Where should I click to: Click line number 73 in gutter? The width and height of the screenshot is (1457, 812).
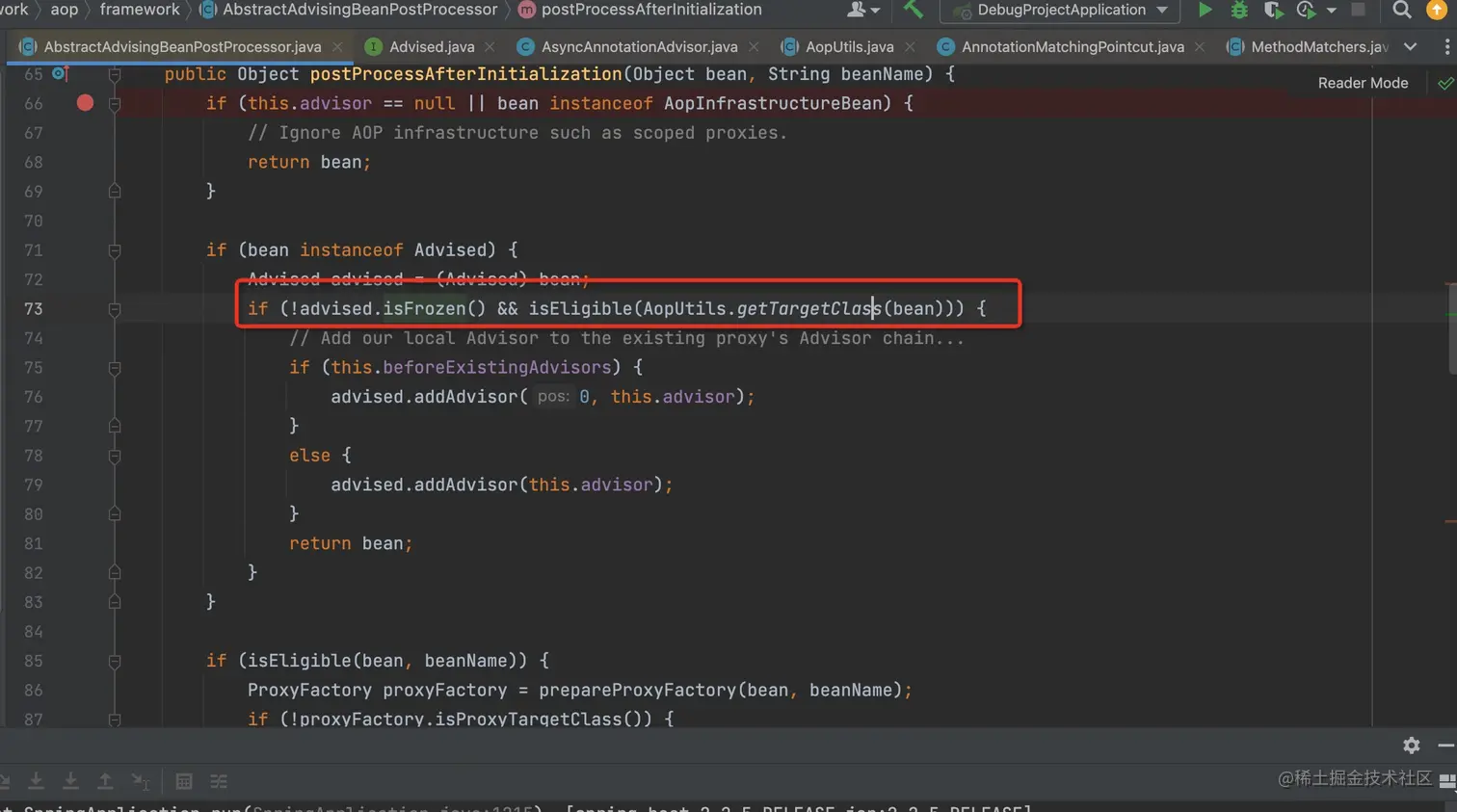33,309
